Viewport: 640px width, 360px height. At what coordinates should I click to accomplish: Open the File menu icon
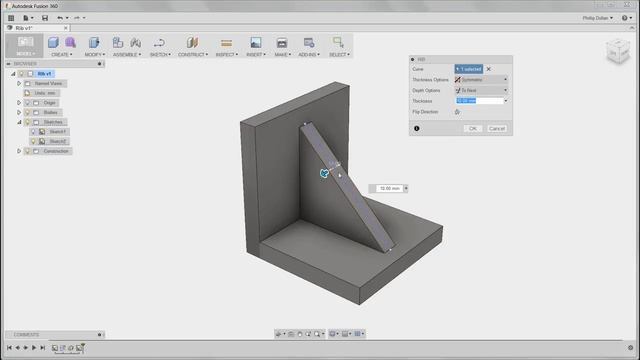[27, 18]
